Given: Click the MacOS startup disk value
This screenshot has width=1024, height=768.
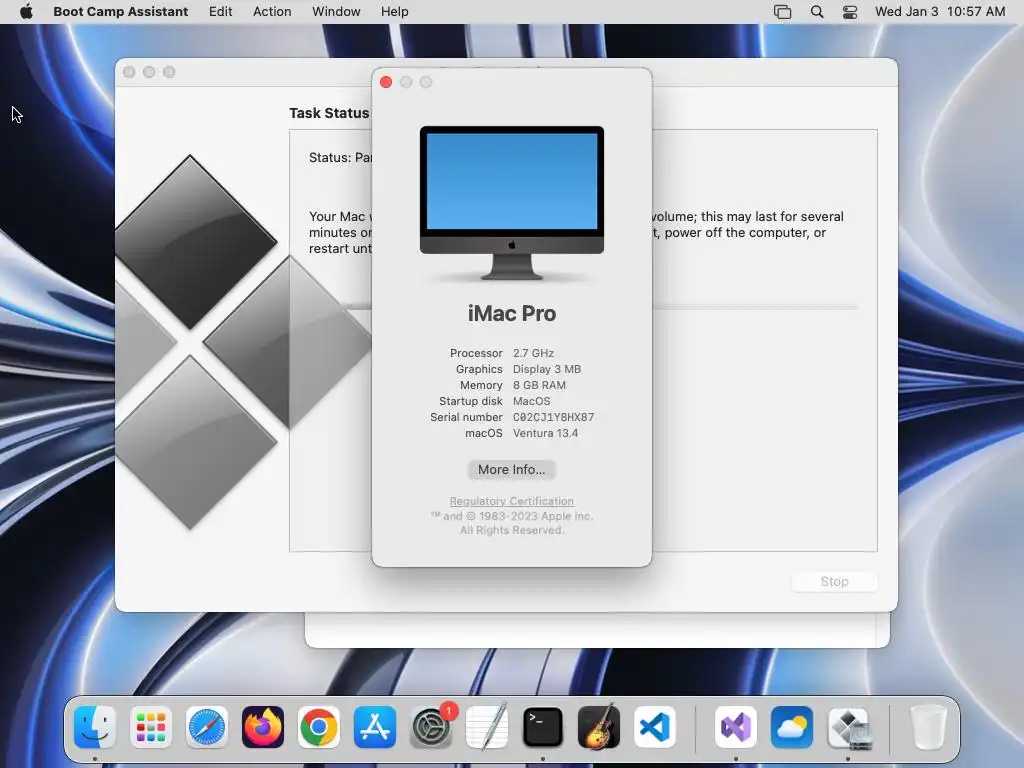Looking at the screenshot, I should (x=531, y=401).
